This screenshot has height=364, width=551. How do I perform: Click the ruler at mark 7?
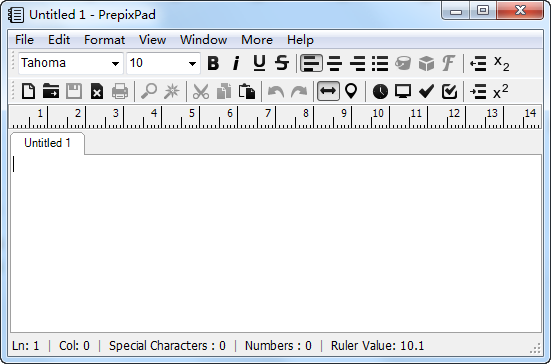[x=268, y=113]
